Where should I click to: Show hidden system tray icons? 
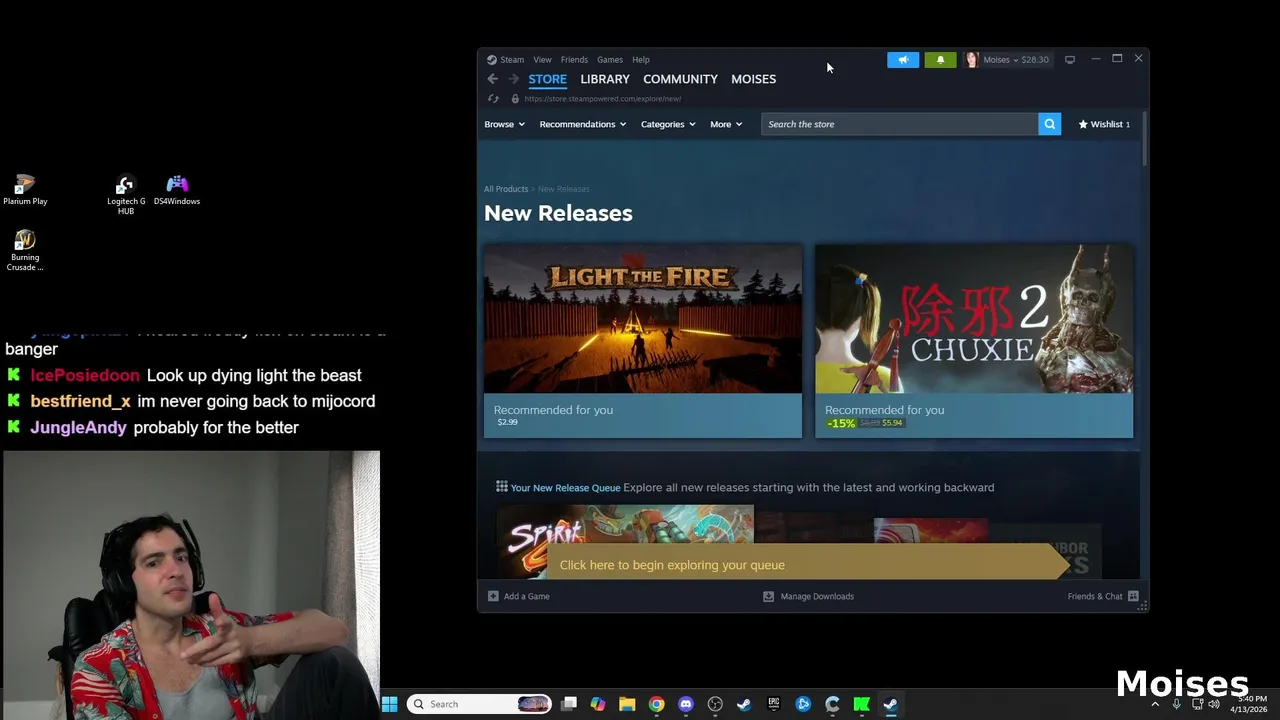[x=1155, y=704]
